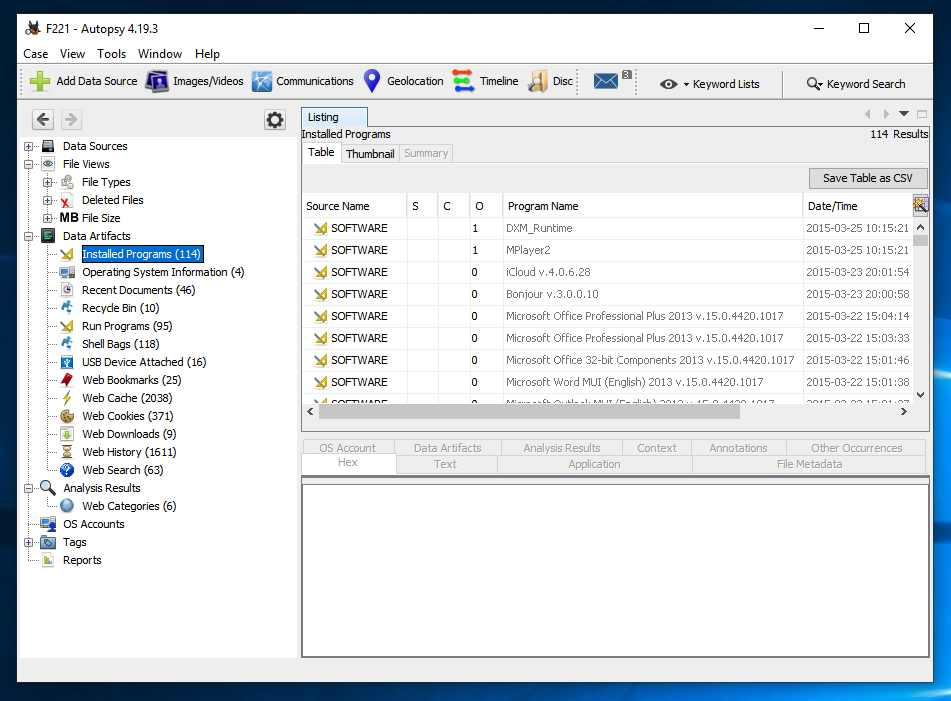
Task: Select the DXM_Runtime program row
Action: tap(608, 228)
